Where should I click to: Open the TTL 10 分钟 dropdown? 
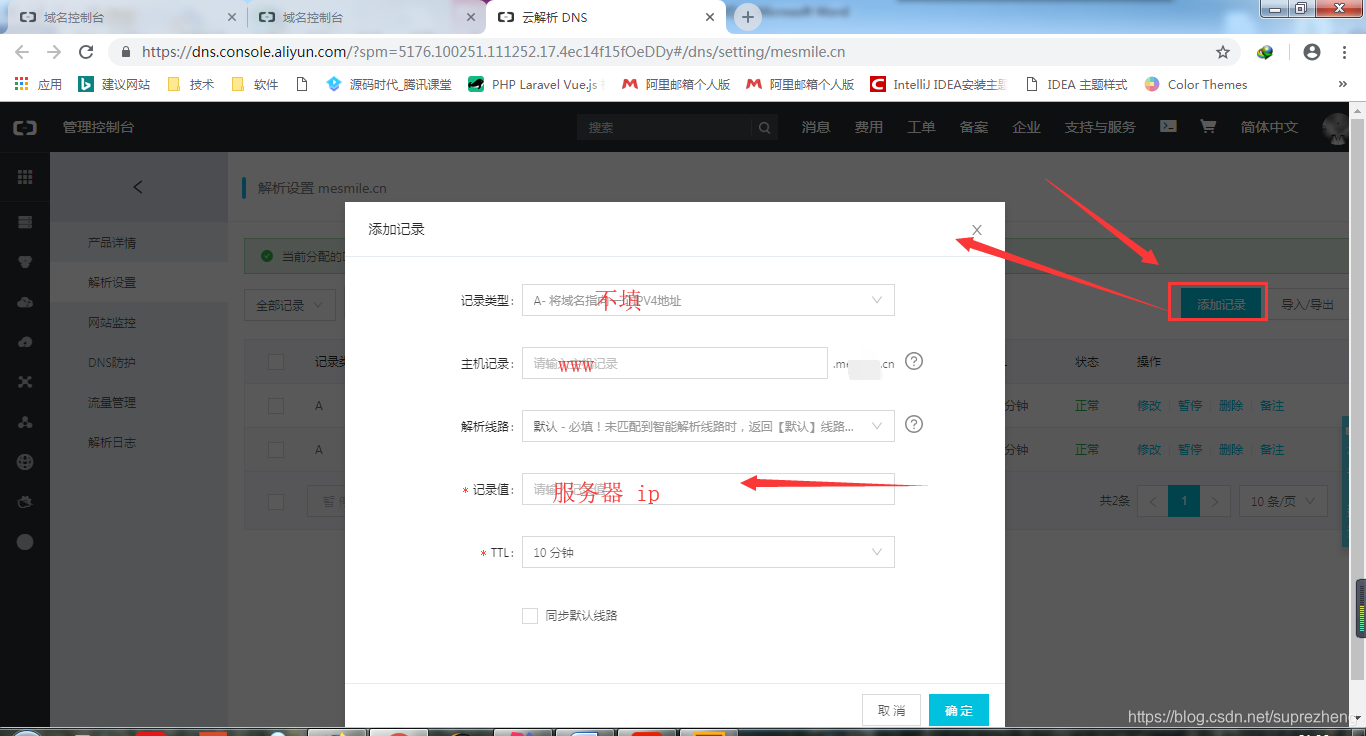(708, 552)
